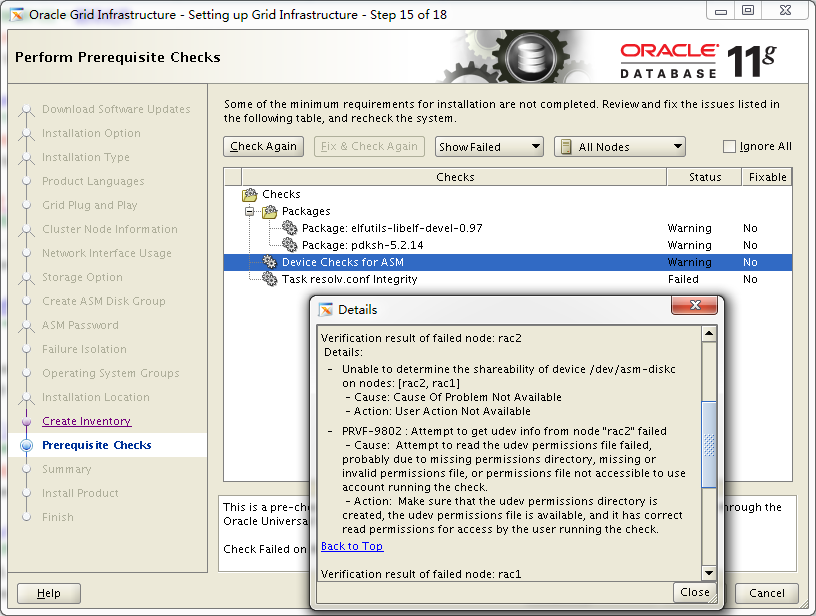816x616 pixels.
Task: Click the Finish step in sidebar
Action: 58,517
